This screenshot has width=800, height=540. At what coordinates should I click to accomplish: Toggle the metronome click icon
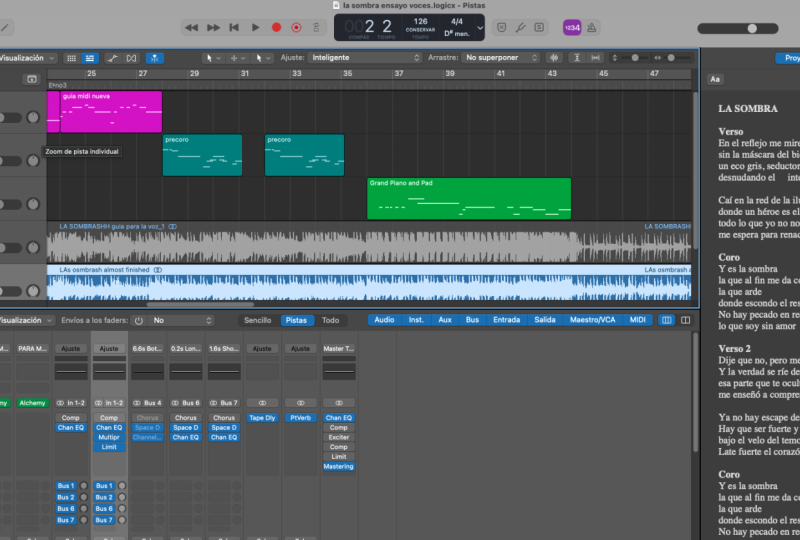592,28
